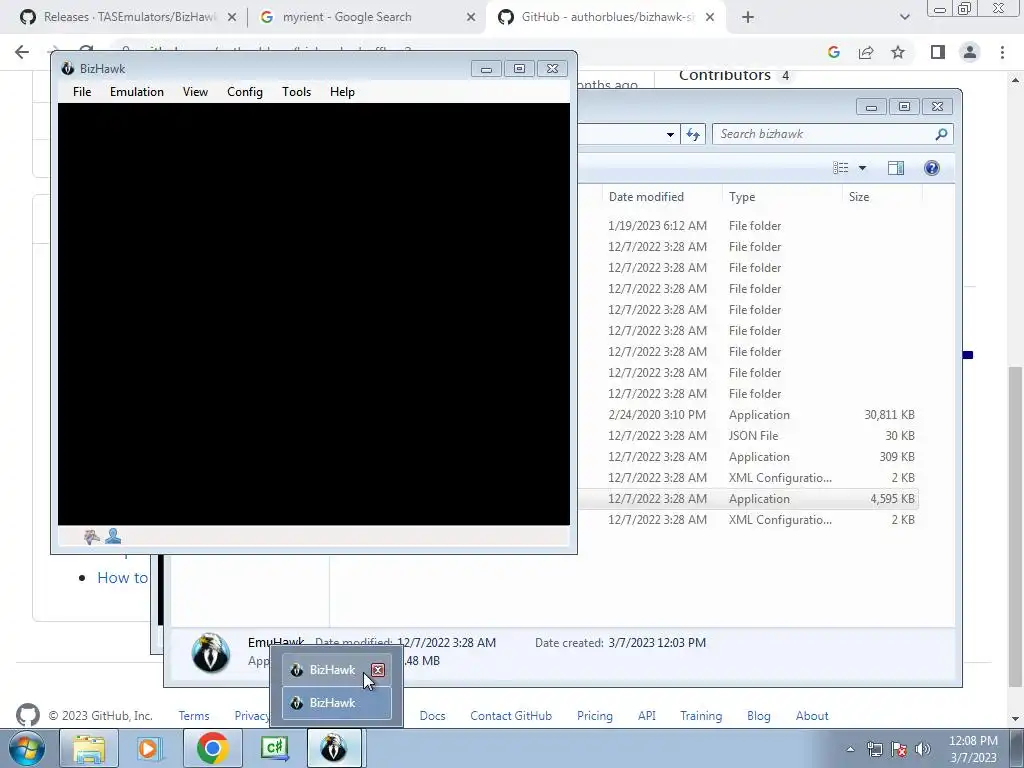Click the volume speaker tray icon
The height and width of the screenshot is (768, 1024).
923,750
